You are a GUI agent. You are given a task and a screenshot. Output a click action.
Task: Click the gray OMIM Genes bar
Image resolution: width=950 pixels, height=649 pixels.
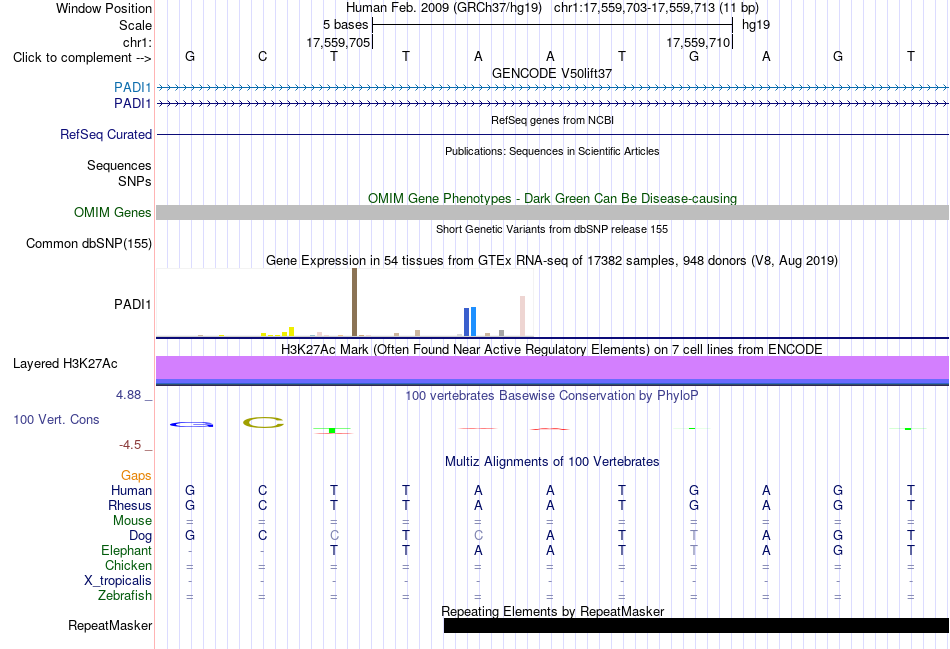click(552, 212)
